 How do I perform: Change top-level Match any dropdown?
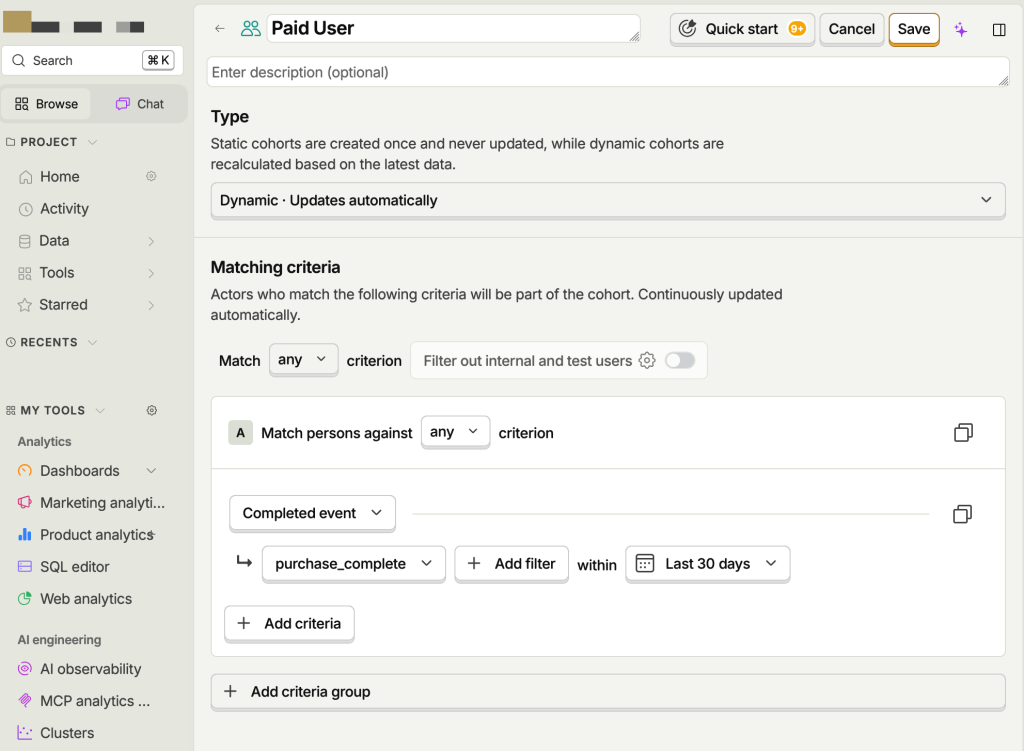[304, 360]
